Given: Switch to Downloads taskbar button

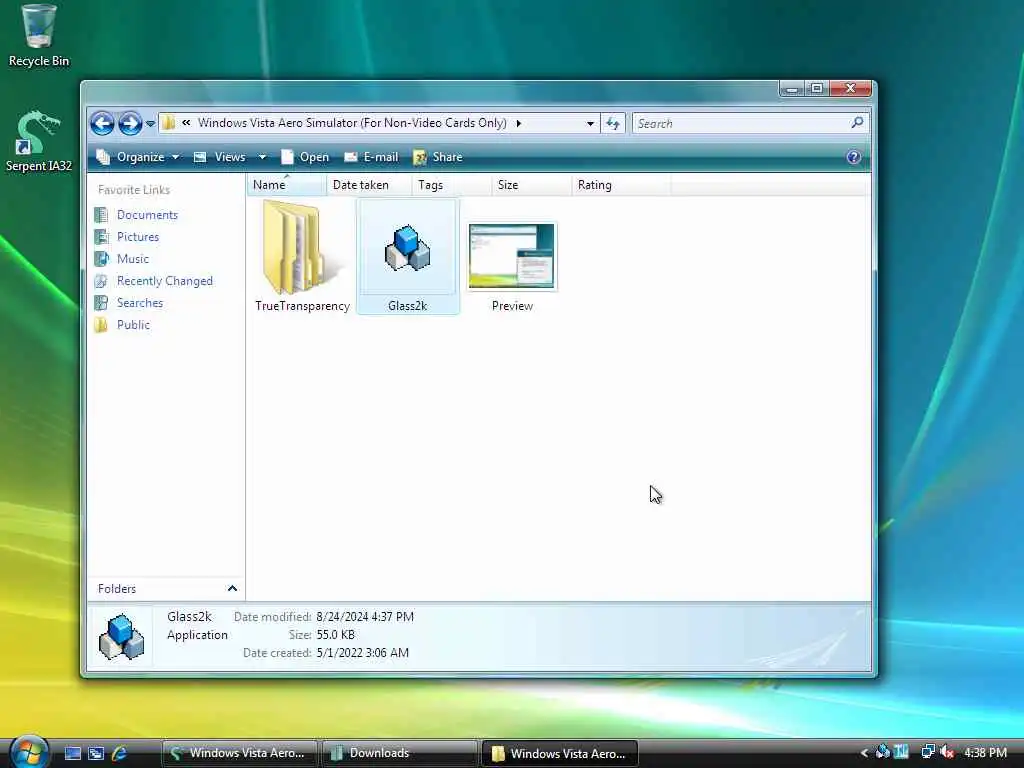Looking at the screenshot, I should click(x=400, y=753).
